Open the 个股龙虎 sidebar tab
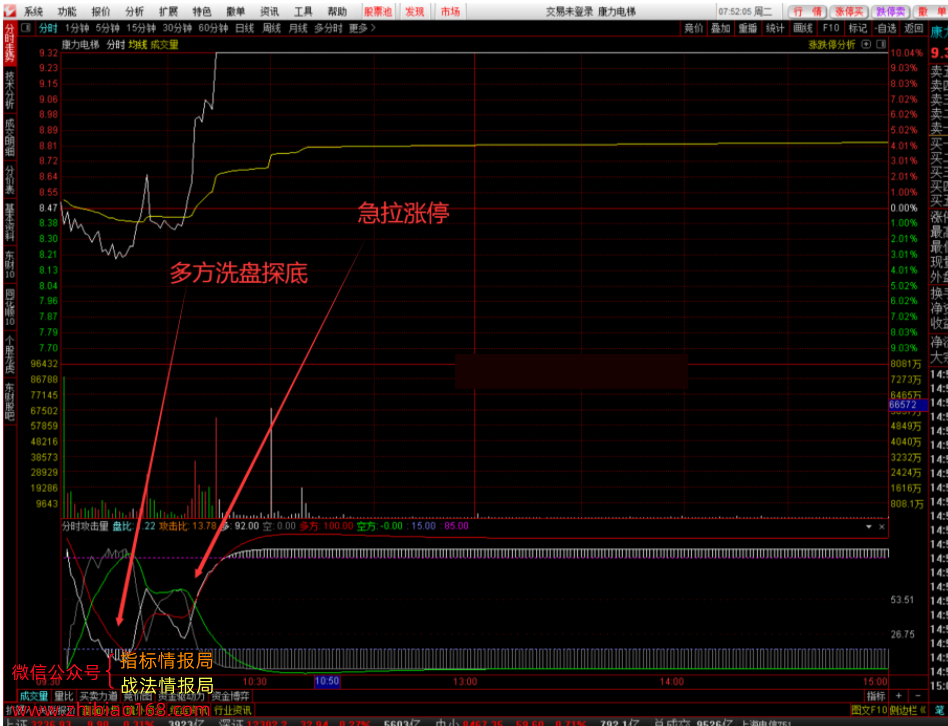Viewport: 948px width, 726px height. coord(10,354)
